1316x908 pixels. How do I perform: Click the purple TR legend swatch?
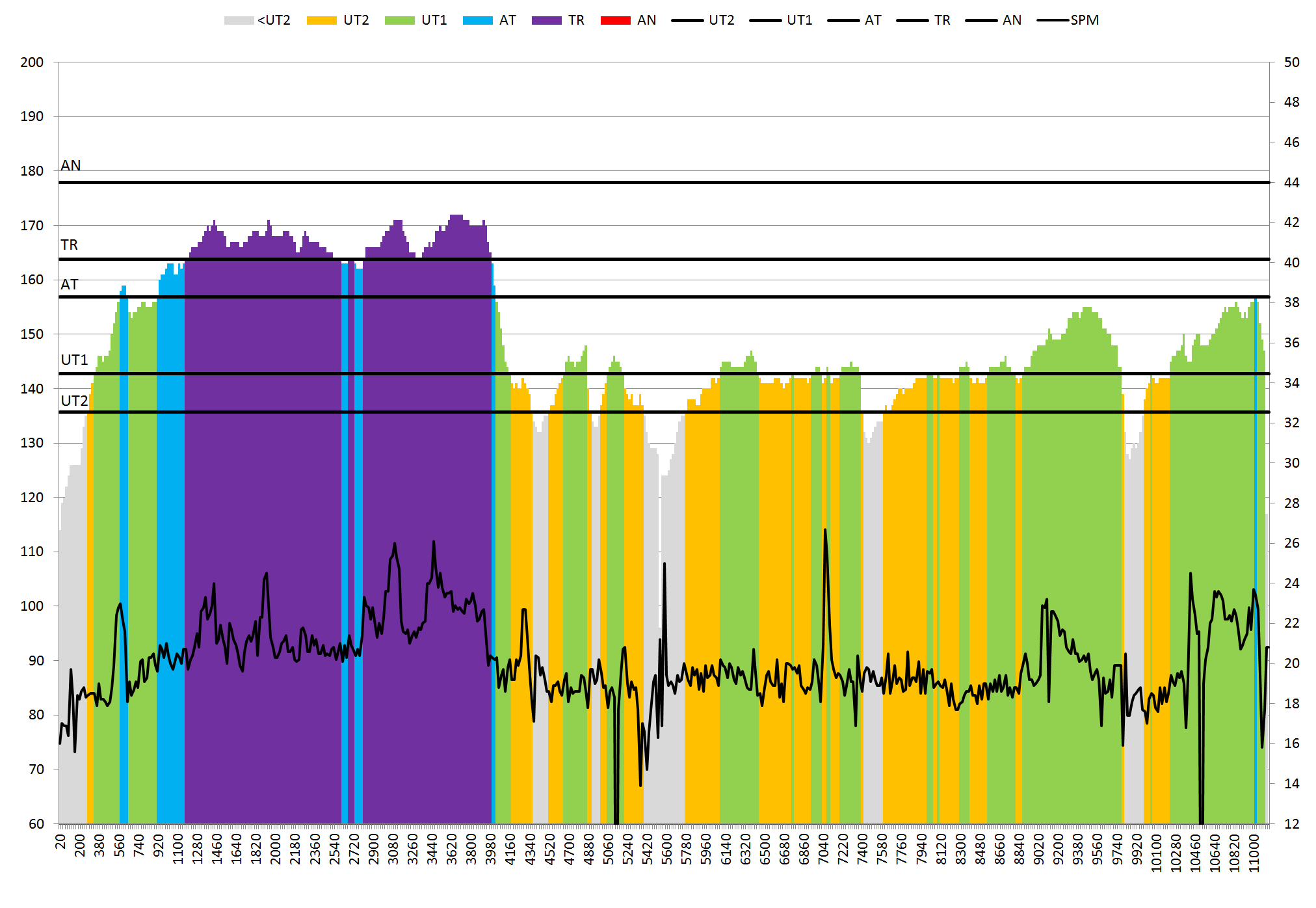[546, 20]
